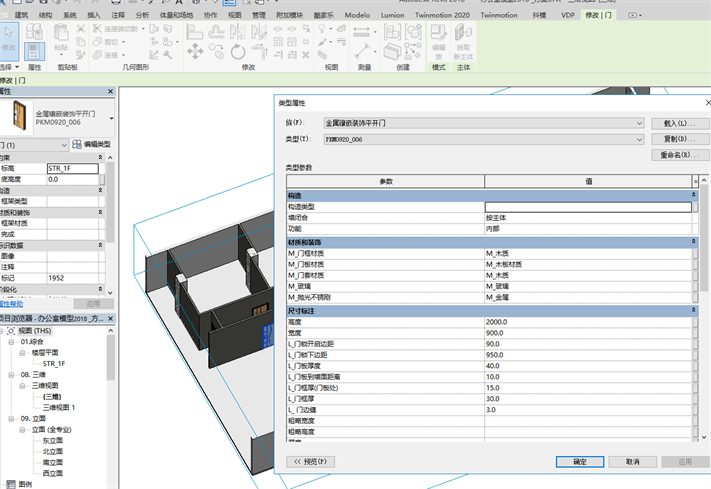Open the 族(F) family combo box
The image size is (711, 489).
484,123
